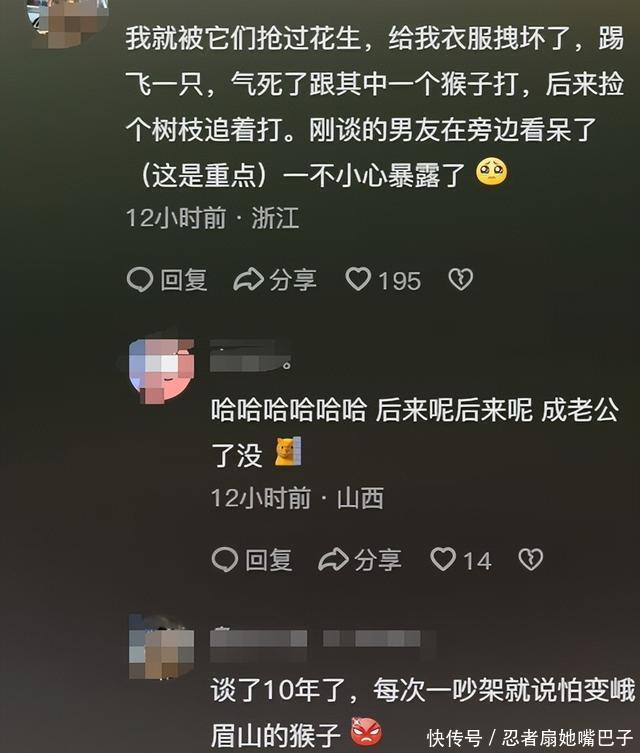The image size is (640, 753).
Task: Click 分享 label under the first comment
Action: 292,280
